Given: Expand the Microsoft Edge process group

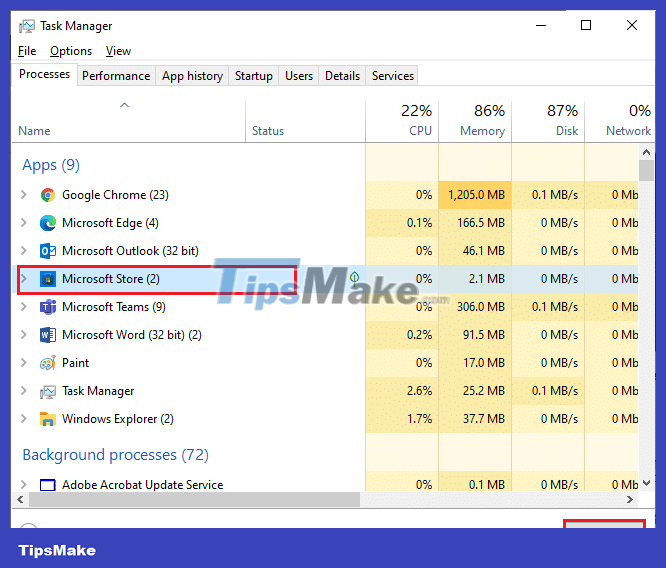Looking at the screenshot, I should pyautogui.click(x=24, y=223).
